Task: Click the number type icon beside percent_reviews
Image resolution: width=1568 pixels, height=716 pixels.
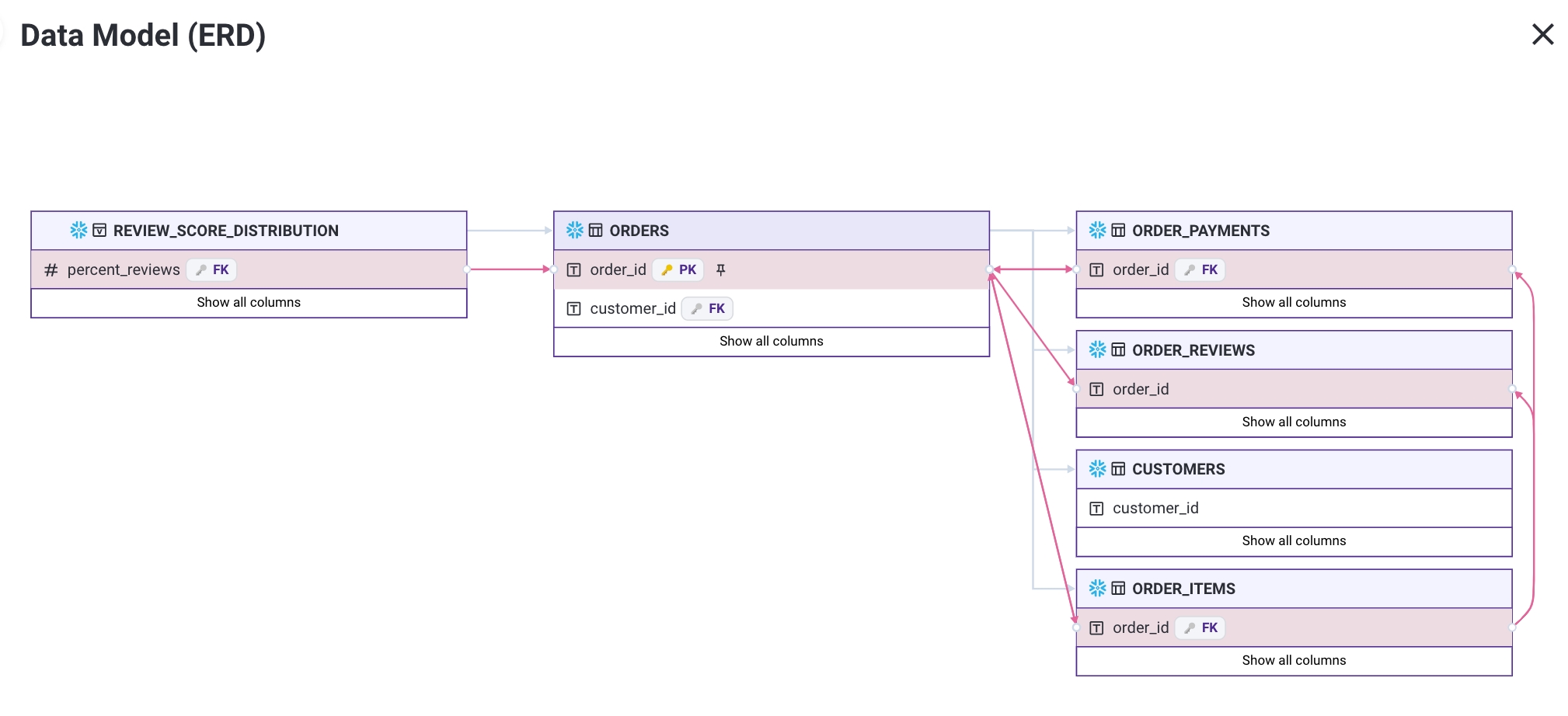Action: (x=51, y=269)
